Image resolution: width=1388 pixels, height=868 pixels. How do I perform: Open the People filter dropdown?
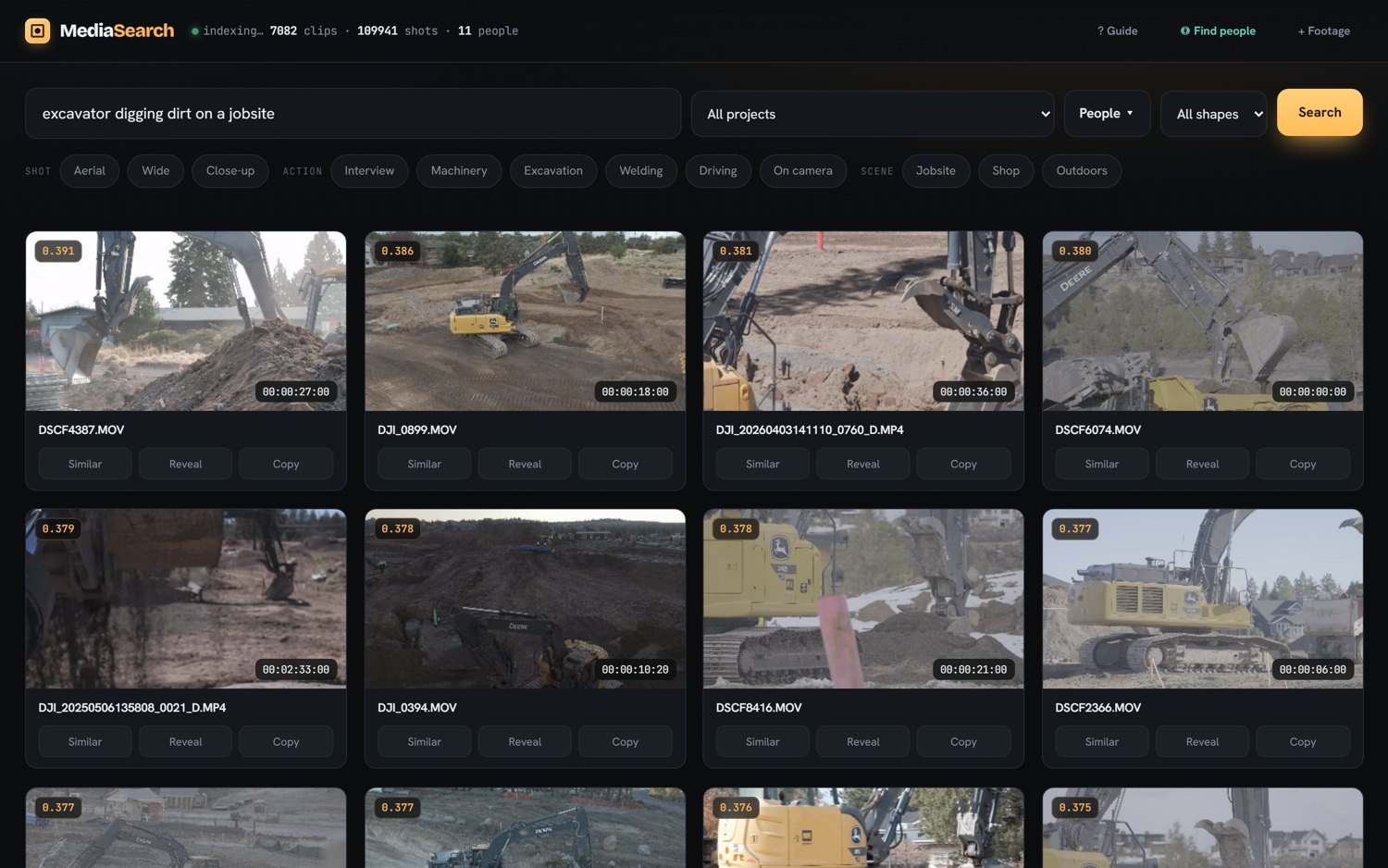click(x=1107, y=113)
